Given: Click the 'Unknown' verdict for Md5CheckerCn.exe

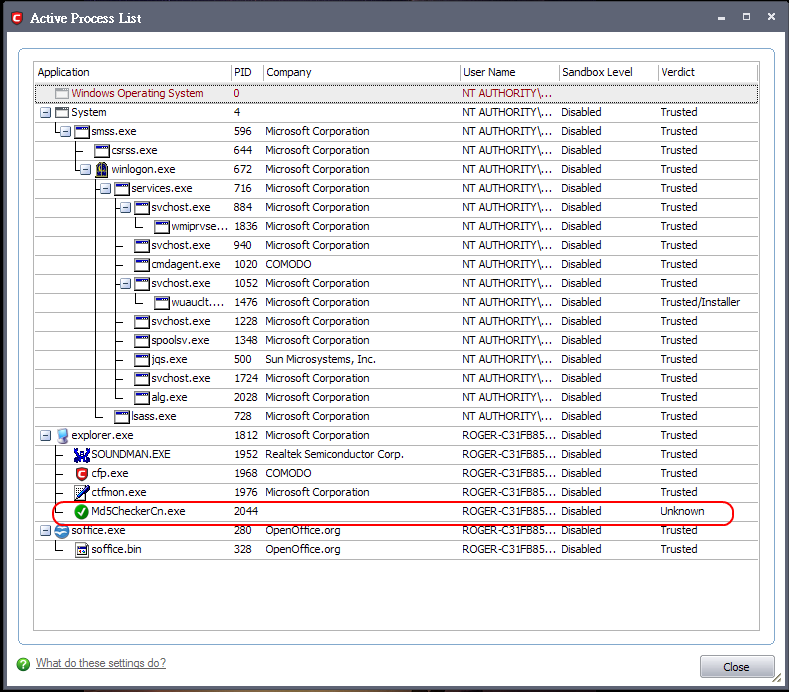Looking at the screenshot, I should click(682, 511).
